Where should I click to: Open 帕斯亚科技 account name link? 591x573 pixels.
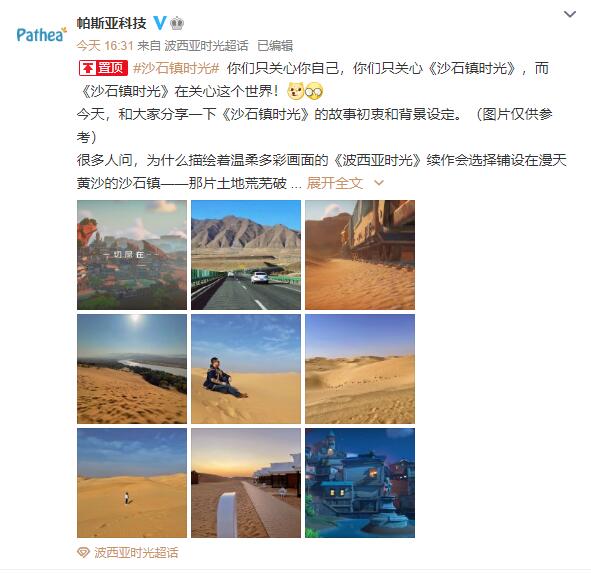112,23
